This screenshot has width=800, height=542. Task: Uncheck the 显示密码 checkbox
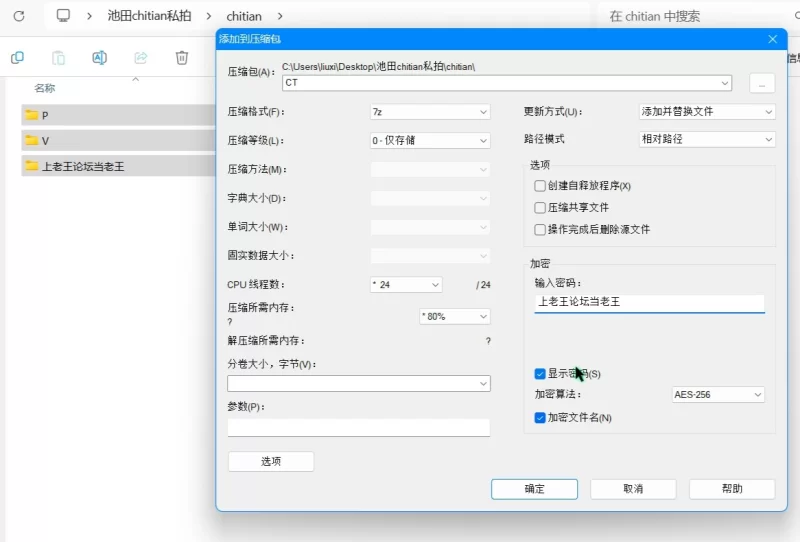(x=540, y=374)
